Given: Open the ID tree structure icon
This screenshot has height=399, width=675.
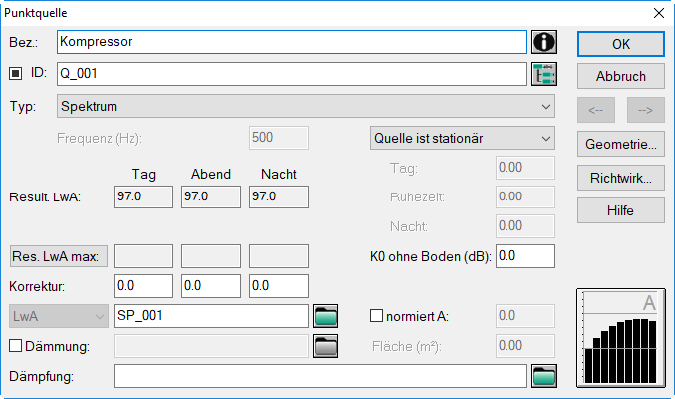Looking at the screenshot, I should 544,74.
